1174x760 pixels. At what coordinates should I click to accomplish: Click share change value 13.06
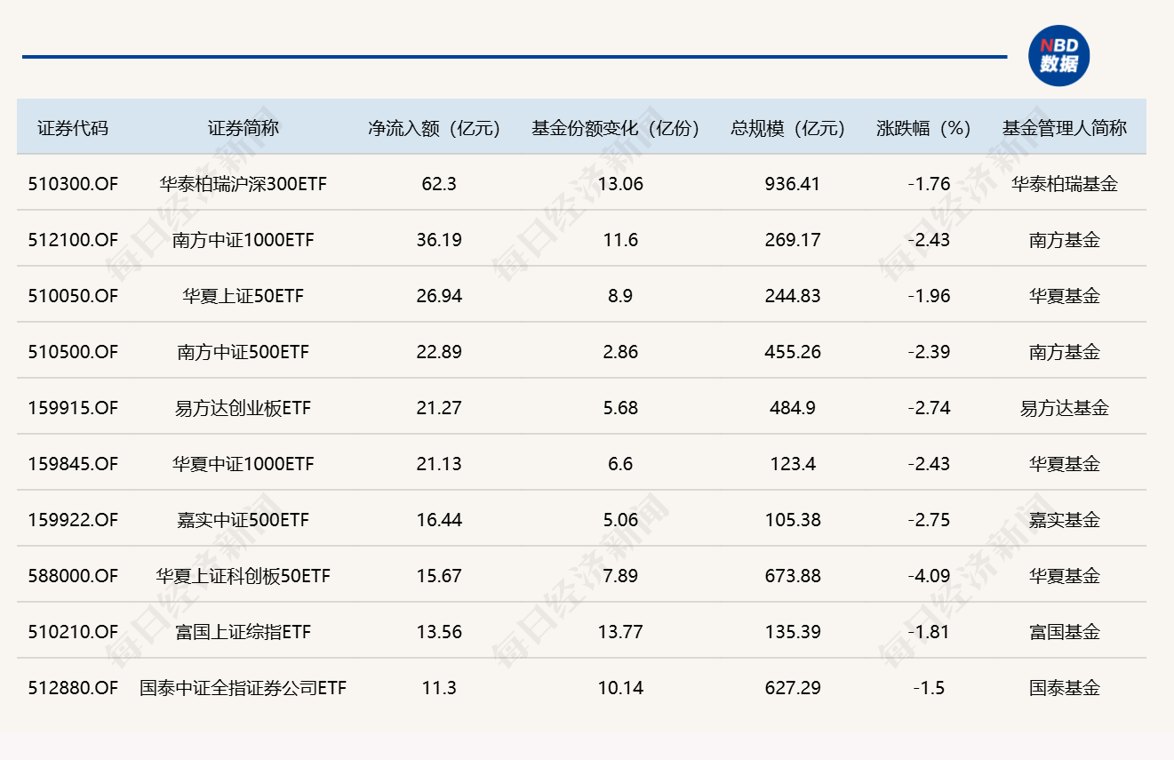(x=620, y=183)
